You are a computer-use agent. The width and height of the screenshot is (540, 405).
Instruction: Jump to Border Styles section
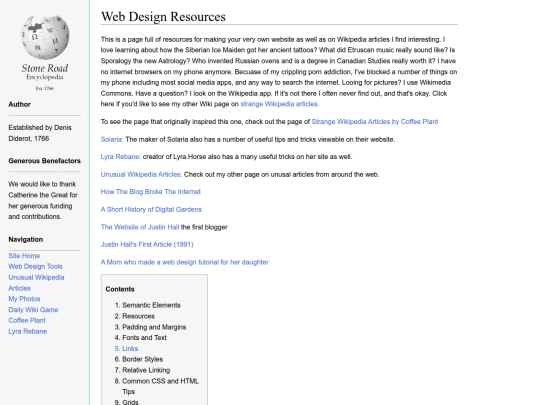pyautogui.click(x=143, y=359)
